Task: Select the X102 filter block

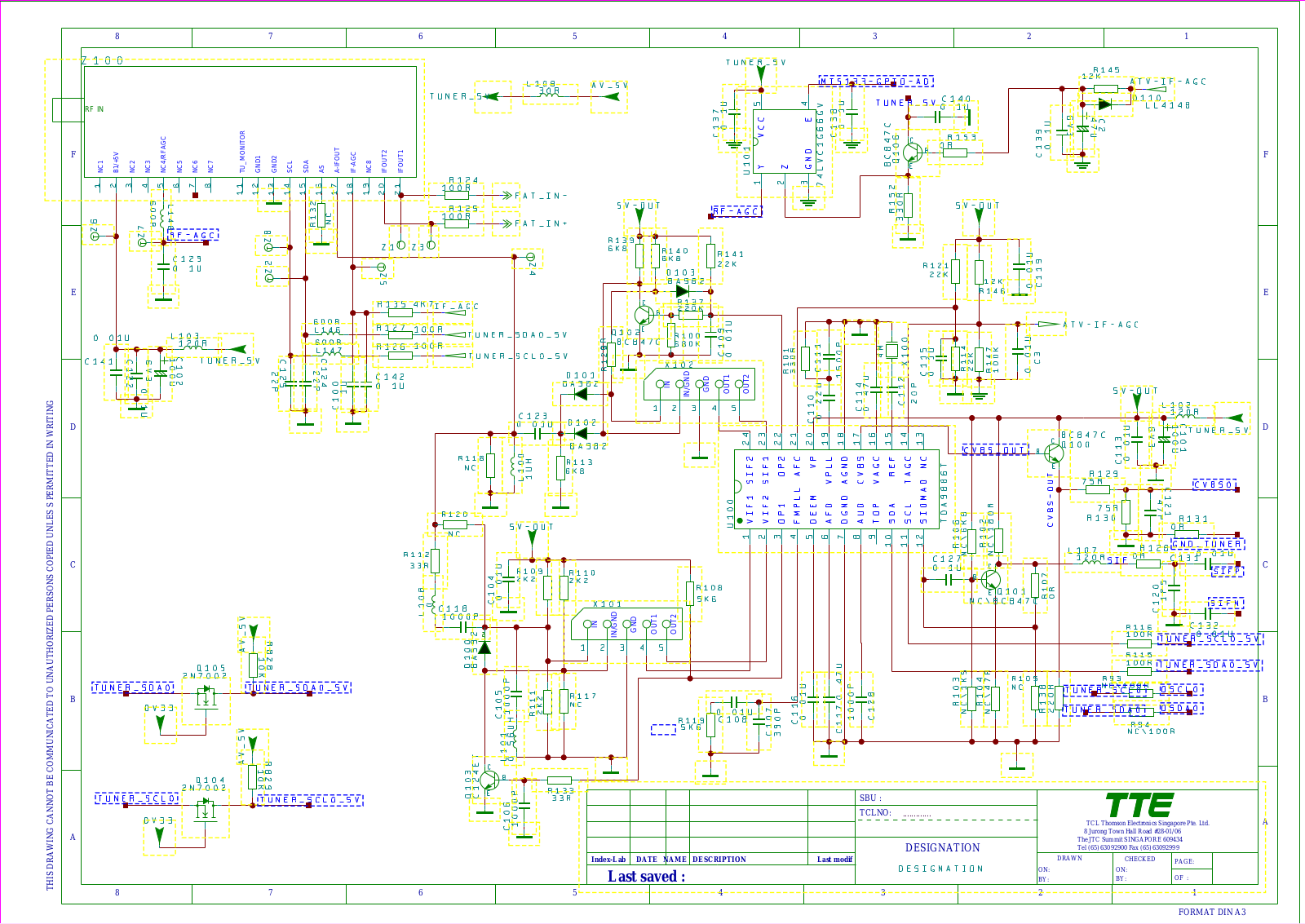Action: click(699, 384)
